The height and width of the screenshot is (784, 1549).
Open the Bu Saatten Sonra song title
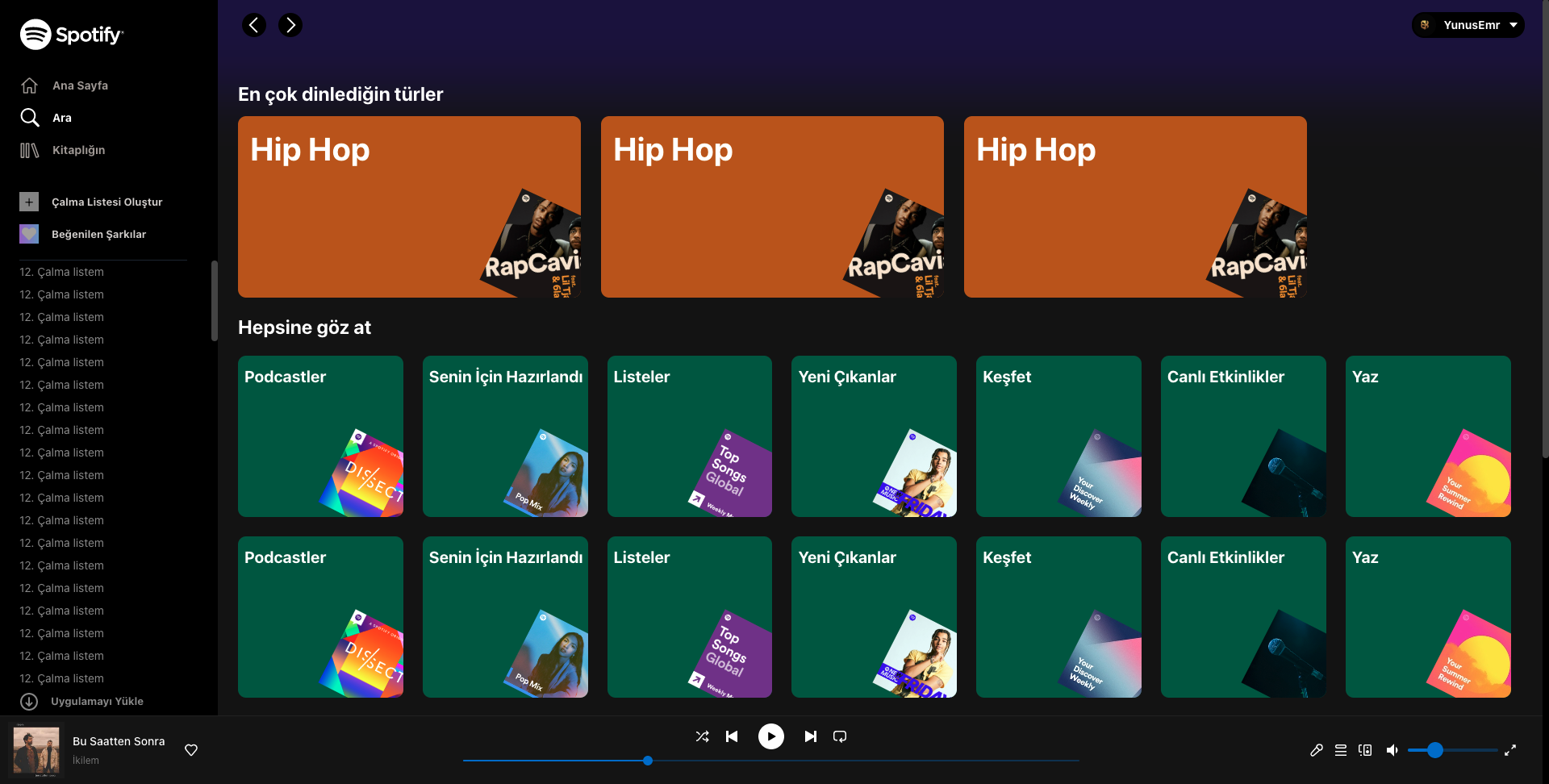(119, 741)
